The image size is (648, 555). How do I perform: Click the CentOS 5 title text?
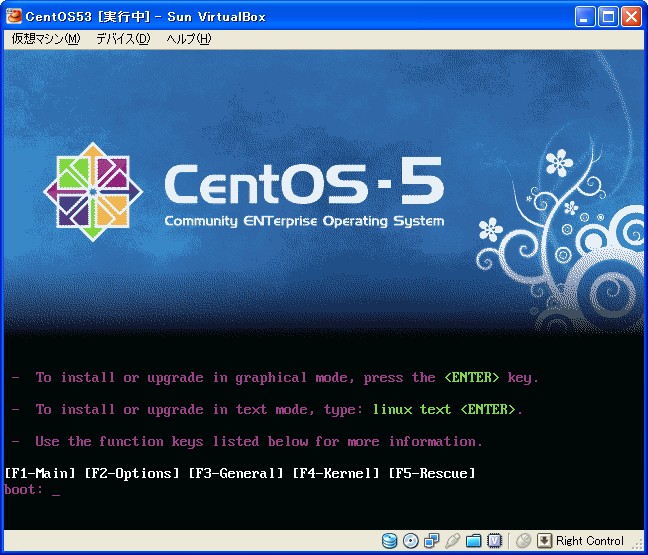305,183
